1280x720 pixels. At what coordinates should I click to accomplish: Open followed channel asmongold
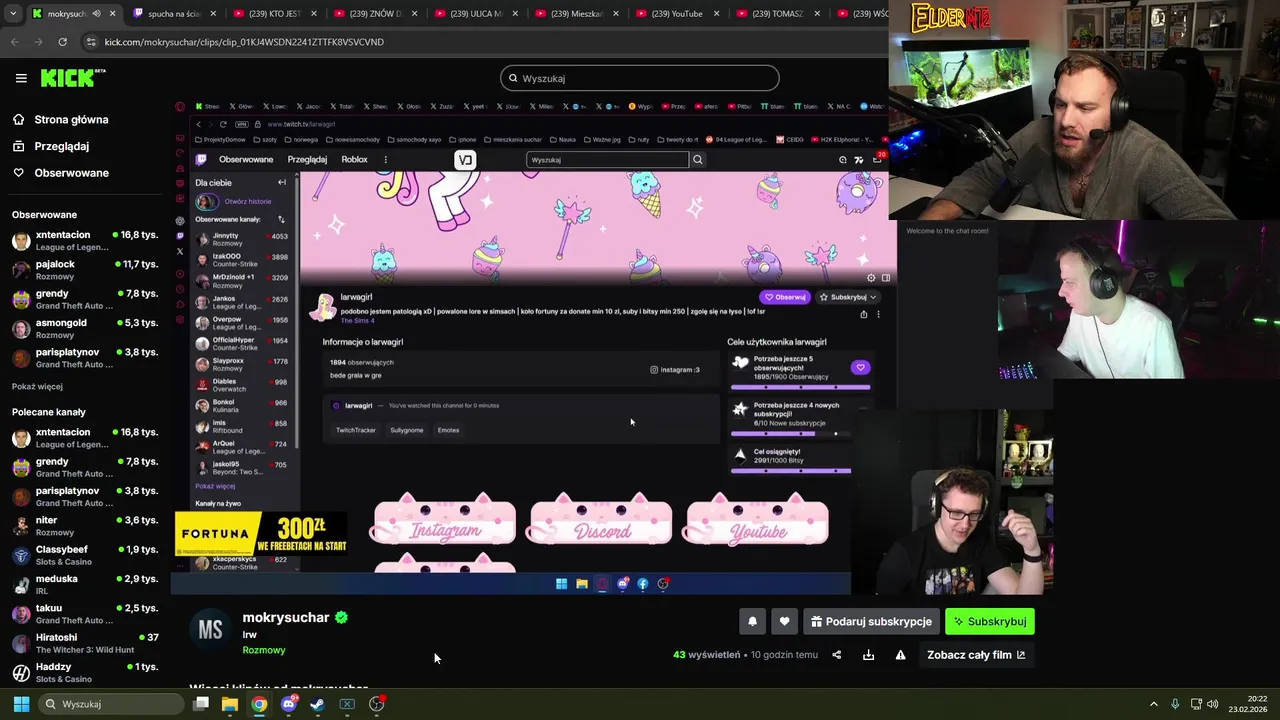(85, 329)
